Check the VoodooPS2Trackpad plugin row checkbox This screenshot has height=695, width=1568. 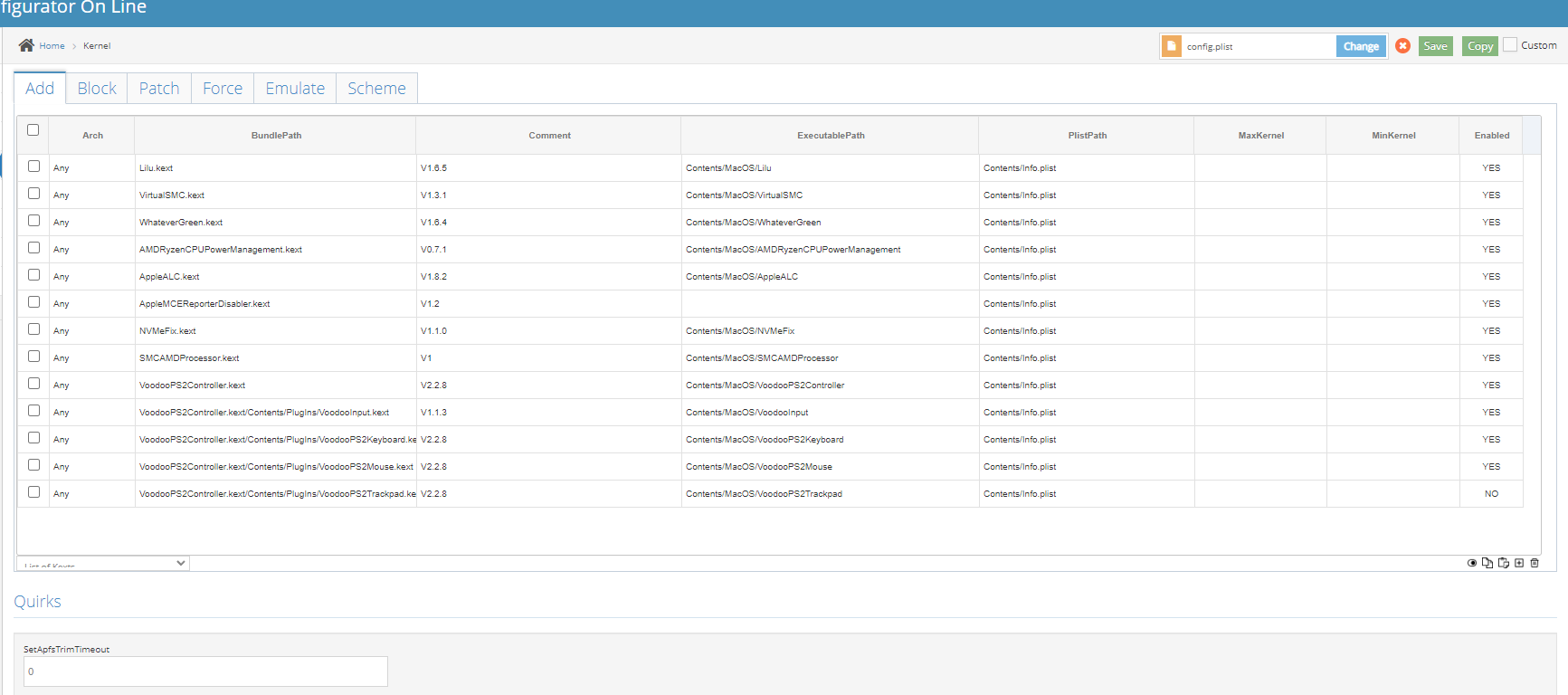[34, 492]
